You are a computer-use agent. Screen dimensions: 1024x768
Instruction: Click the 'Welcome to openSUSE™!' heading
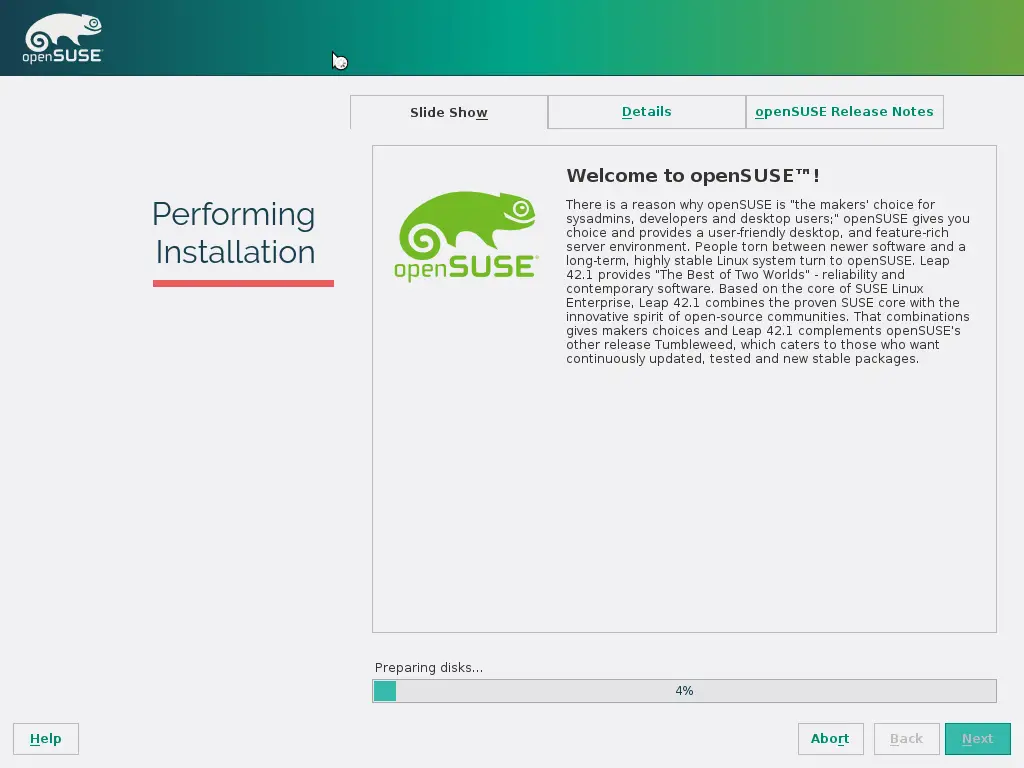(693, 176)
